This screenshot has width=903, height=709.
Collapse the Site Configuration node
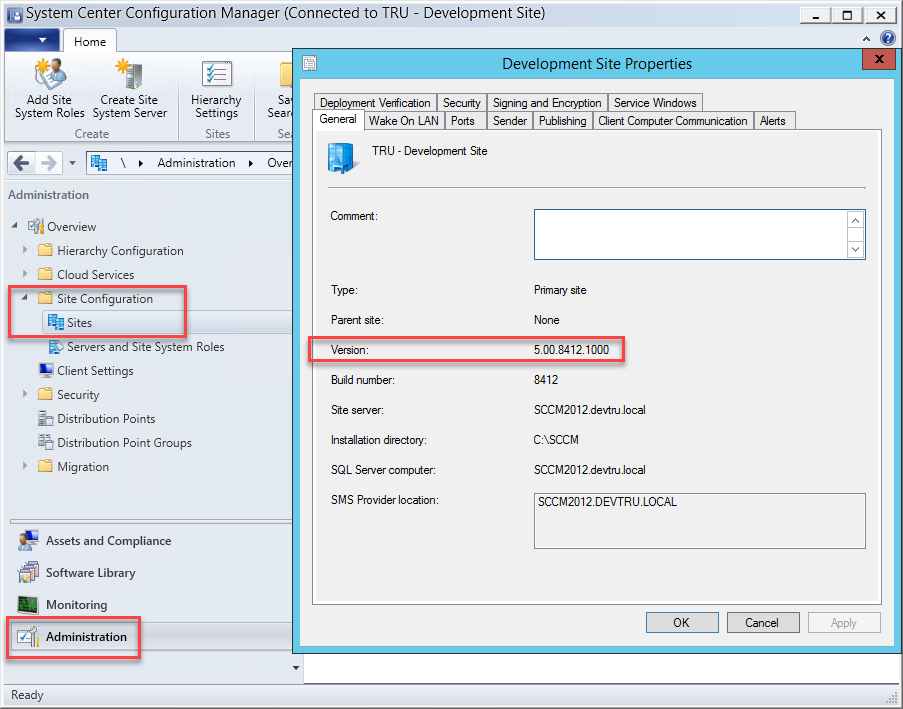(25, 298)
